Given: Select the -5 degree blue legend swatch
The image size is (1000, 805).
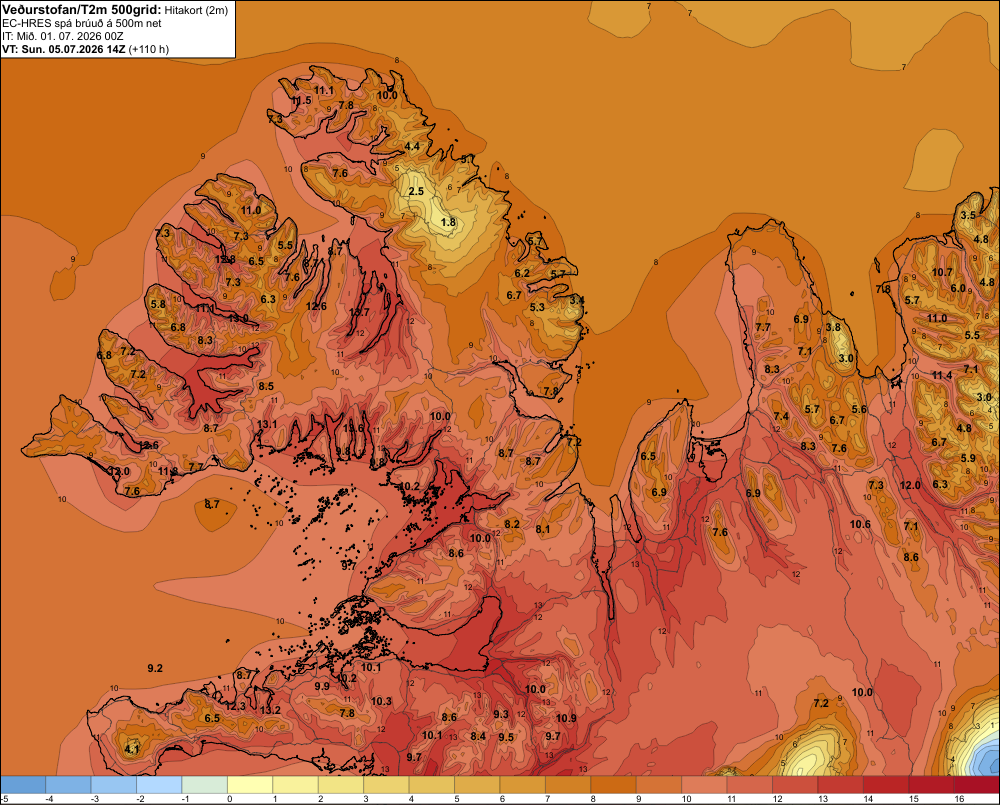Looking at the screenshot, I should point(23,785).
